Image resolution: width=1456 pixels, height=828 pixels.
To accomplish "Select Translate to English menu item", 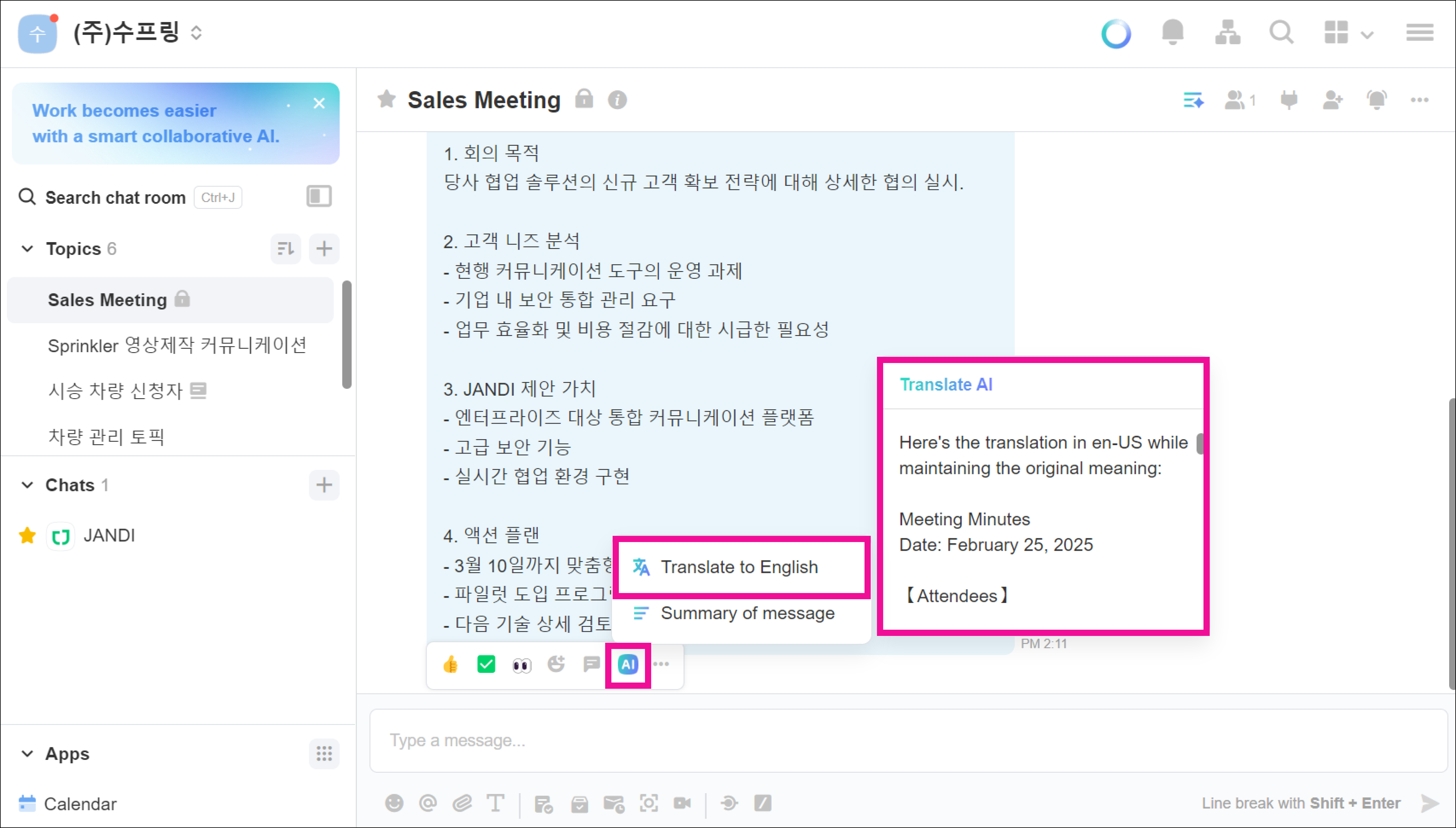I will point(739,567).
